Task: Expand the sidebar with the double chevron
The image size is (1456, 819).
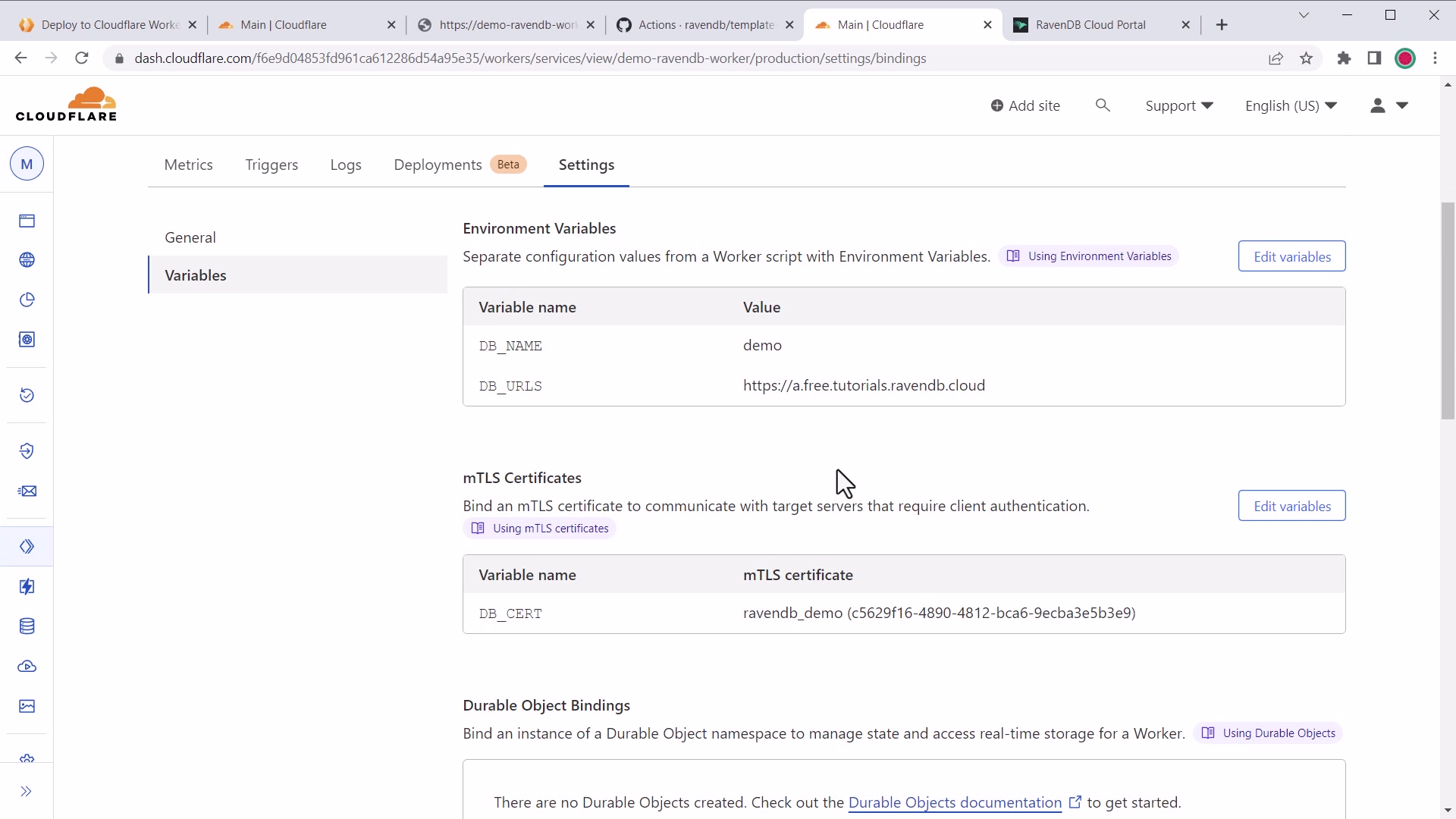Action: [x=26, y=792]
